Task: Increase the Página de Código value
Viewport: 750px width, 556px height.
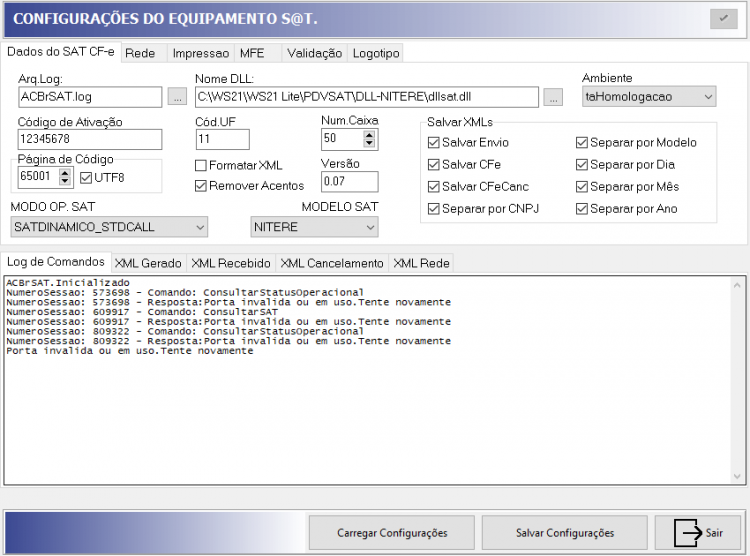Action: tap(65, 173)
